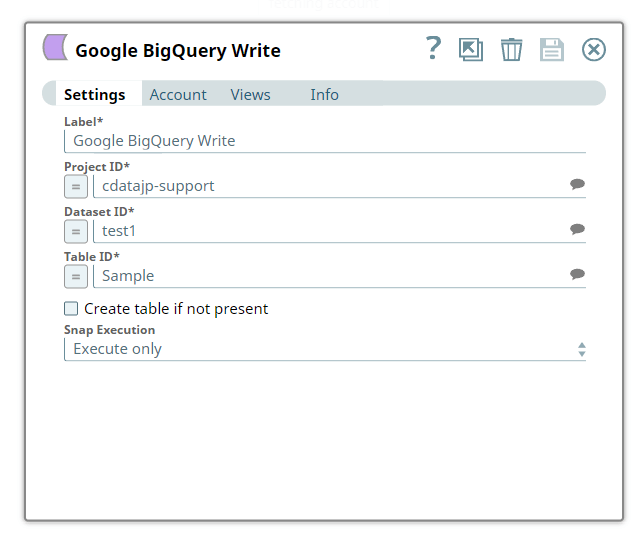Image resolution: width=644 pixels, height=539 pixels.
Task: Open suggestions bubble for Dataset ID
Action: point(577,230)
